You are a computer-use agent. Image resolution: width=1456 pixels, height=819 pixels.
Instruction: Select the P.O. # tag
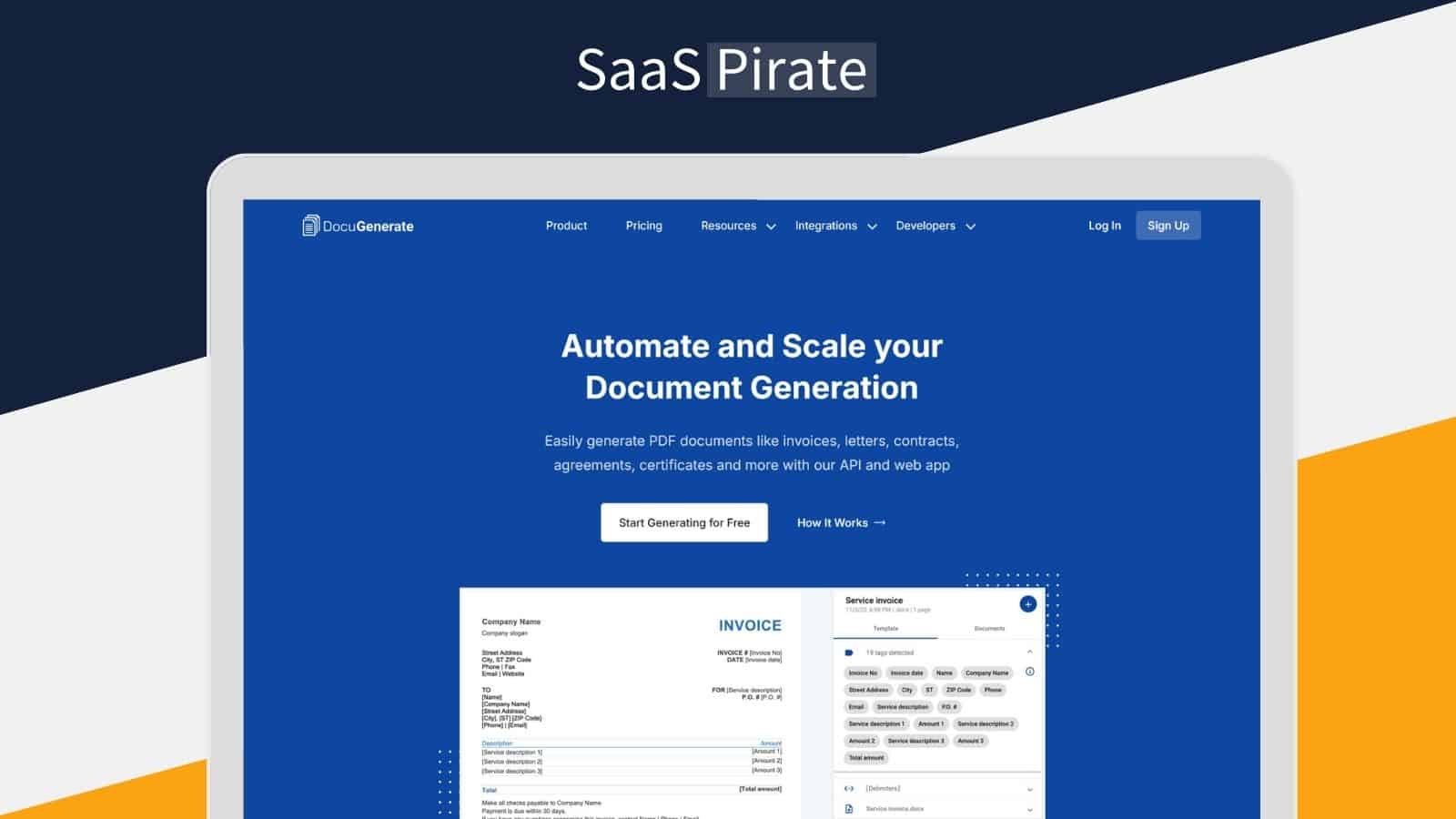[948, 707]
